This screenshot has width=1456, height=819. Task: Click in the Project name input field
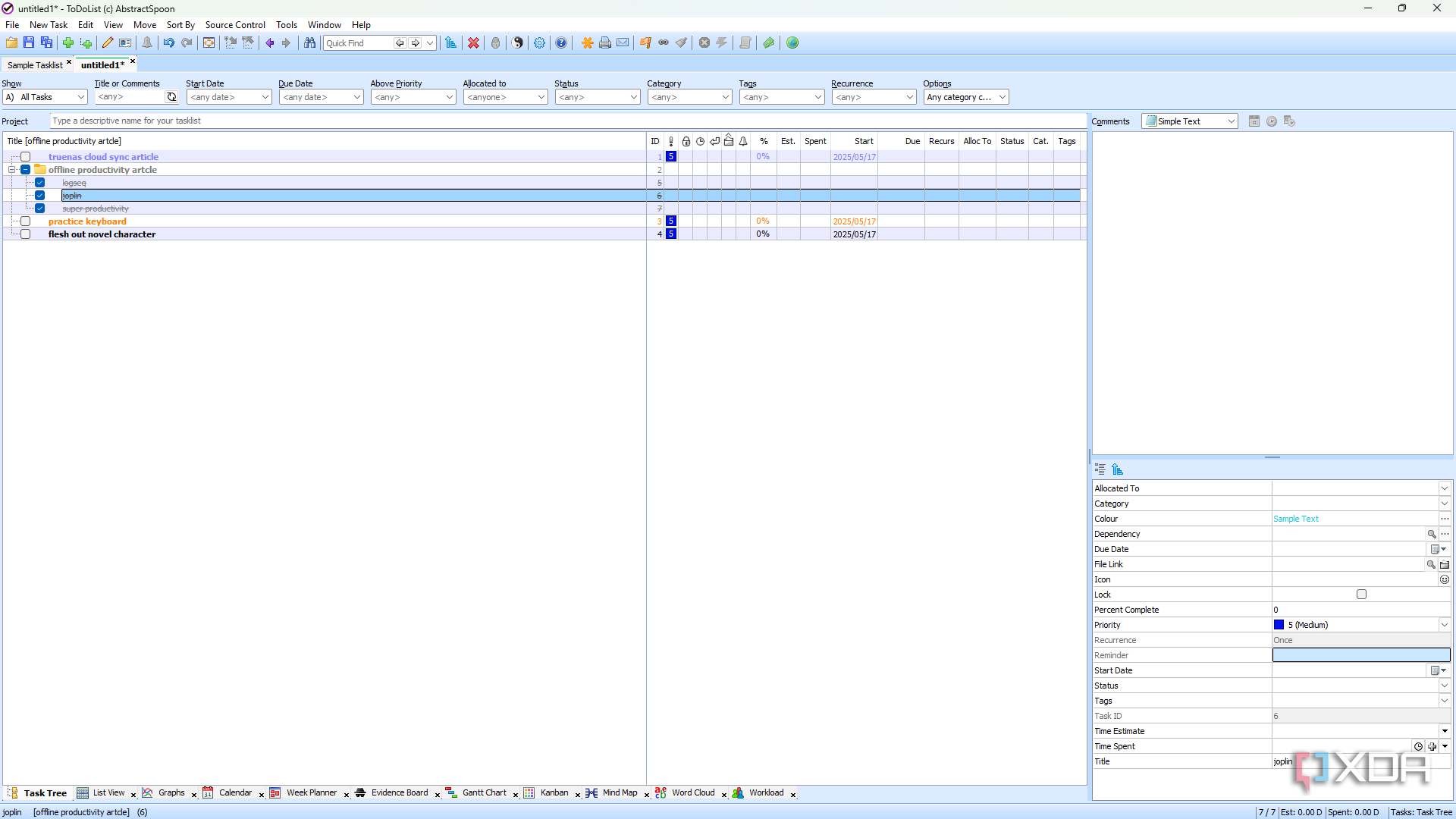tap(568, 121)
